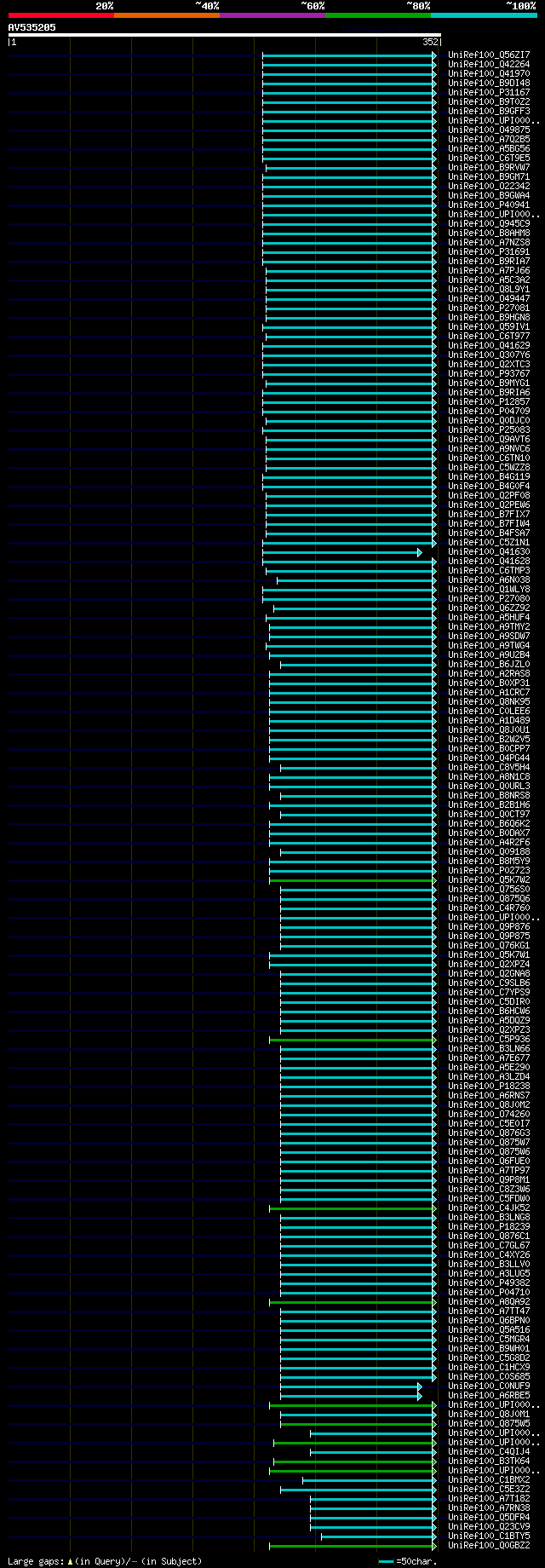The image size is (545, 1568).
Task: Select the UniRef100_Q41628 label
Action: click(489, 561)
